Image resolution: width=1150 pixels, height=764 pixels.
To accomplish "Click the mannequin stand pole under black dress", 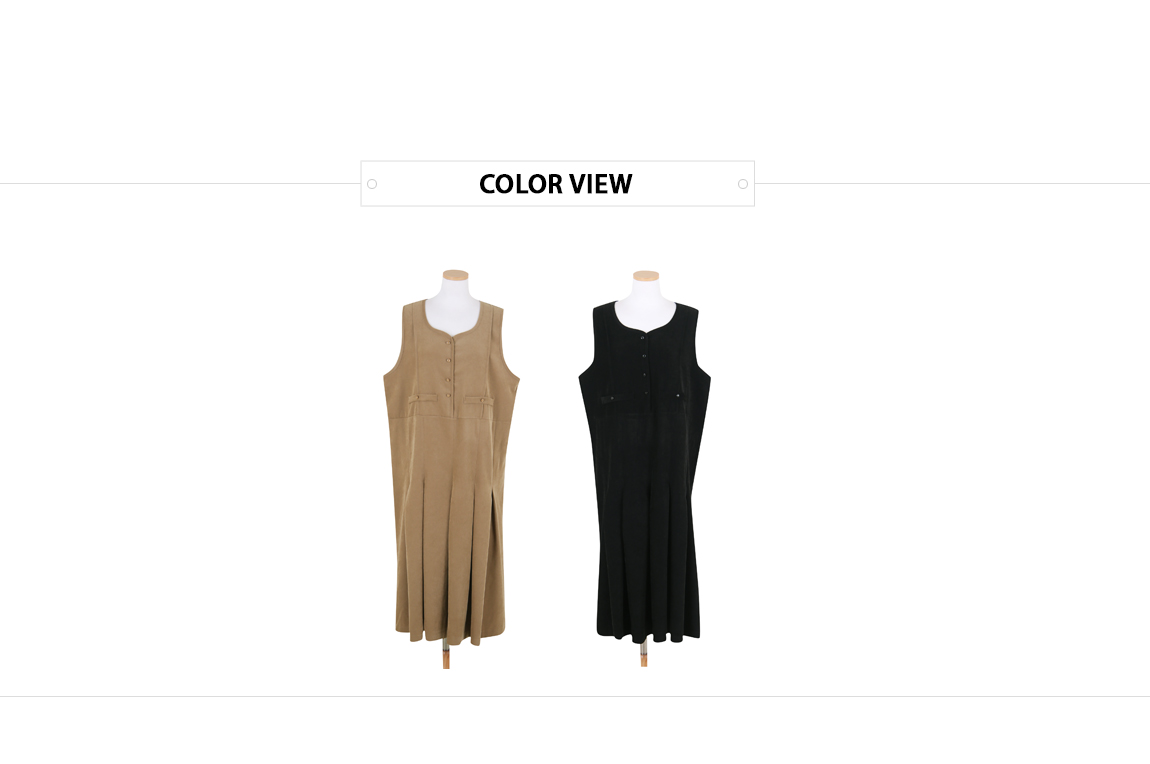I will [x=644, y=653].
